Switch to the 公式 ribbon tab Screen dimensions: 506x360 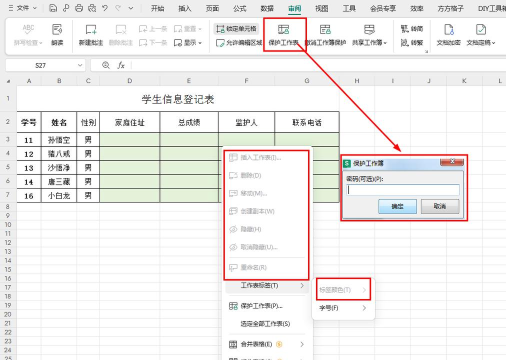coord(239,8)
